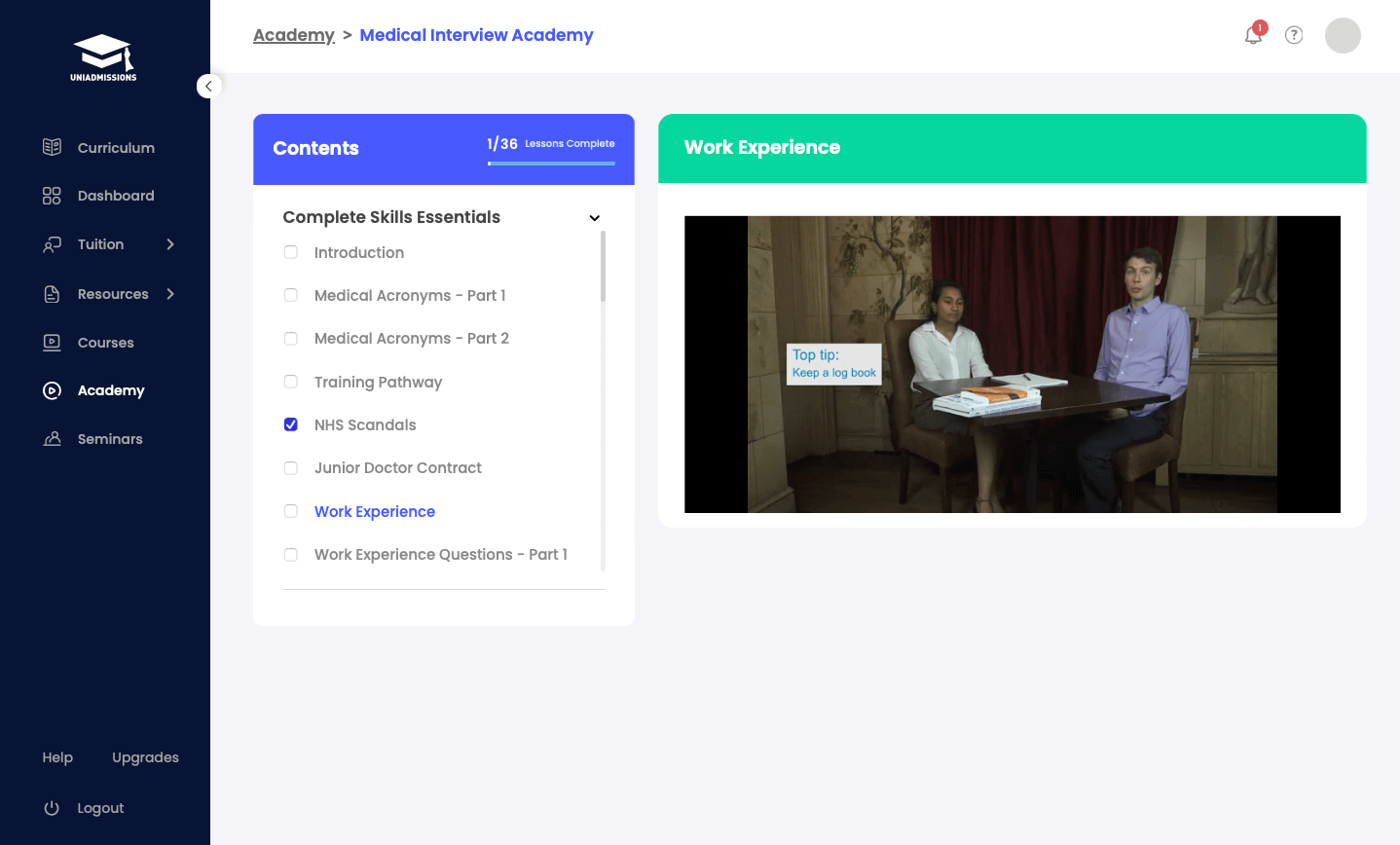
Task: Select Academy in the sidebar
Action: [x=110, y=390]
